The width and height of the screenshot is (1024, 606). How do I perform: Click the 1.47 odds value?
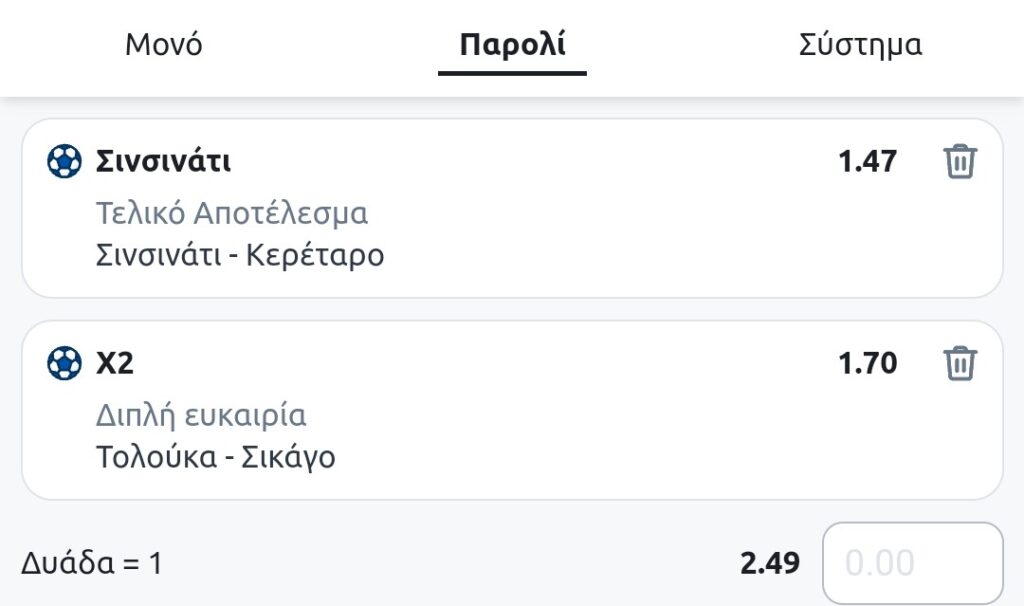click(867, 162)
